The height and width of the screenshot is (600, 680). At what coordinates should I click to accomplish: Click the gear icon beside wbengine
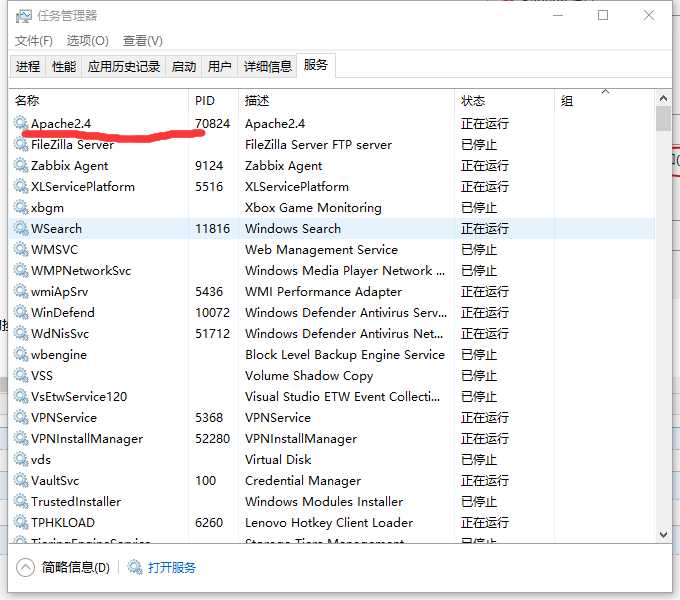[21, 354]
